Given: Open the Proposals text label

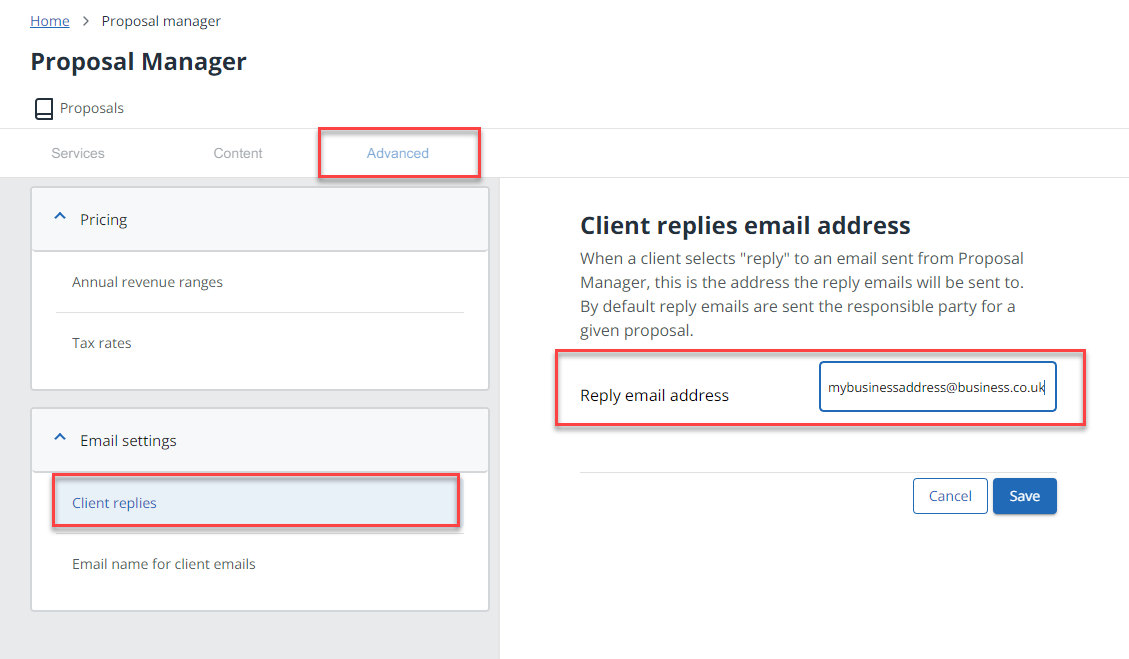Looking at the screenshot, I should [x=92, y=108].
